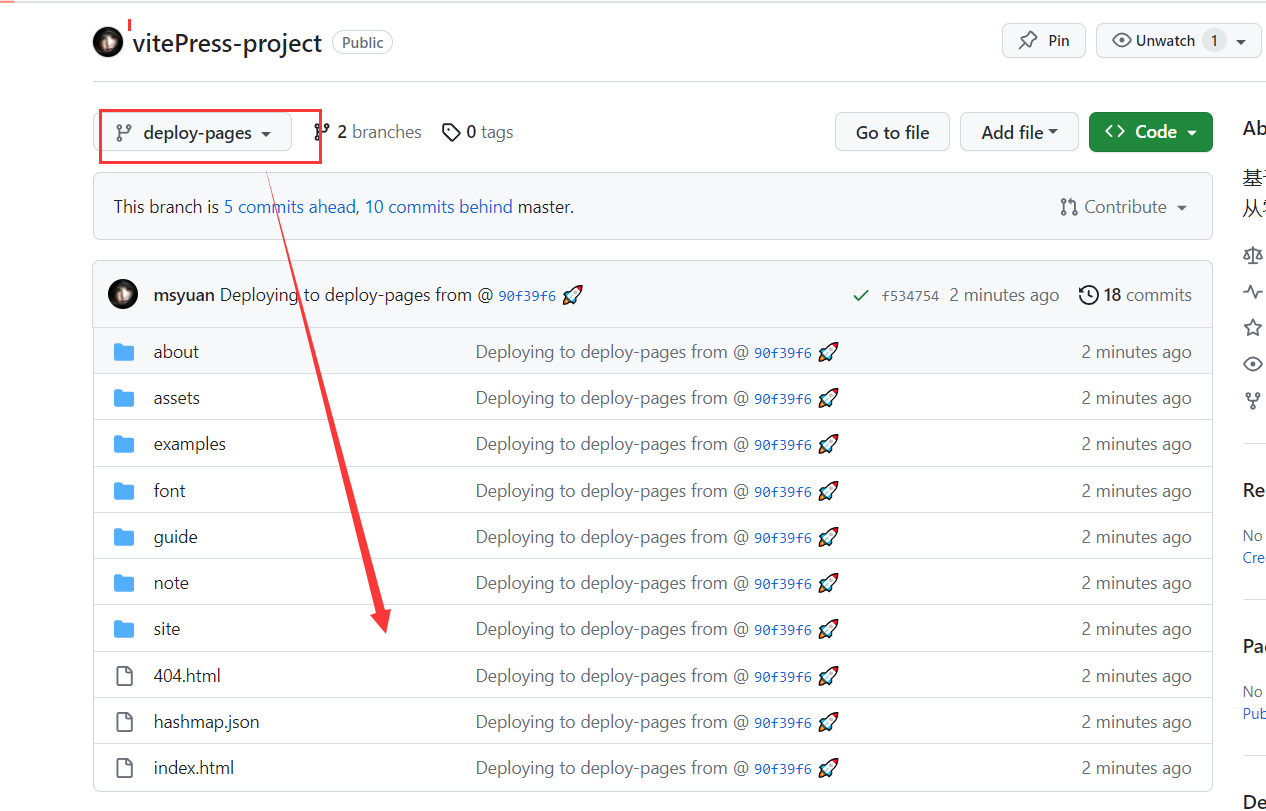1266x811 pixels.
Task: Open the hashmap.json file
Action: 207,722
